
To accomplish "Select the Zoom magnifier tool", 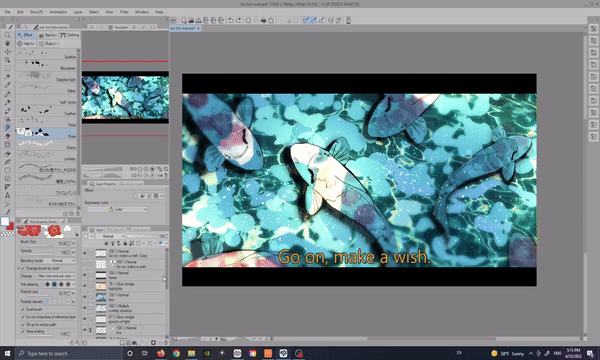I will (x=7, y=35).
